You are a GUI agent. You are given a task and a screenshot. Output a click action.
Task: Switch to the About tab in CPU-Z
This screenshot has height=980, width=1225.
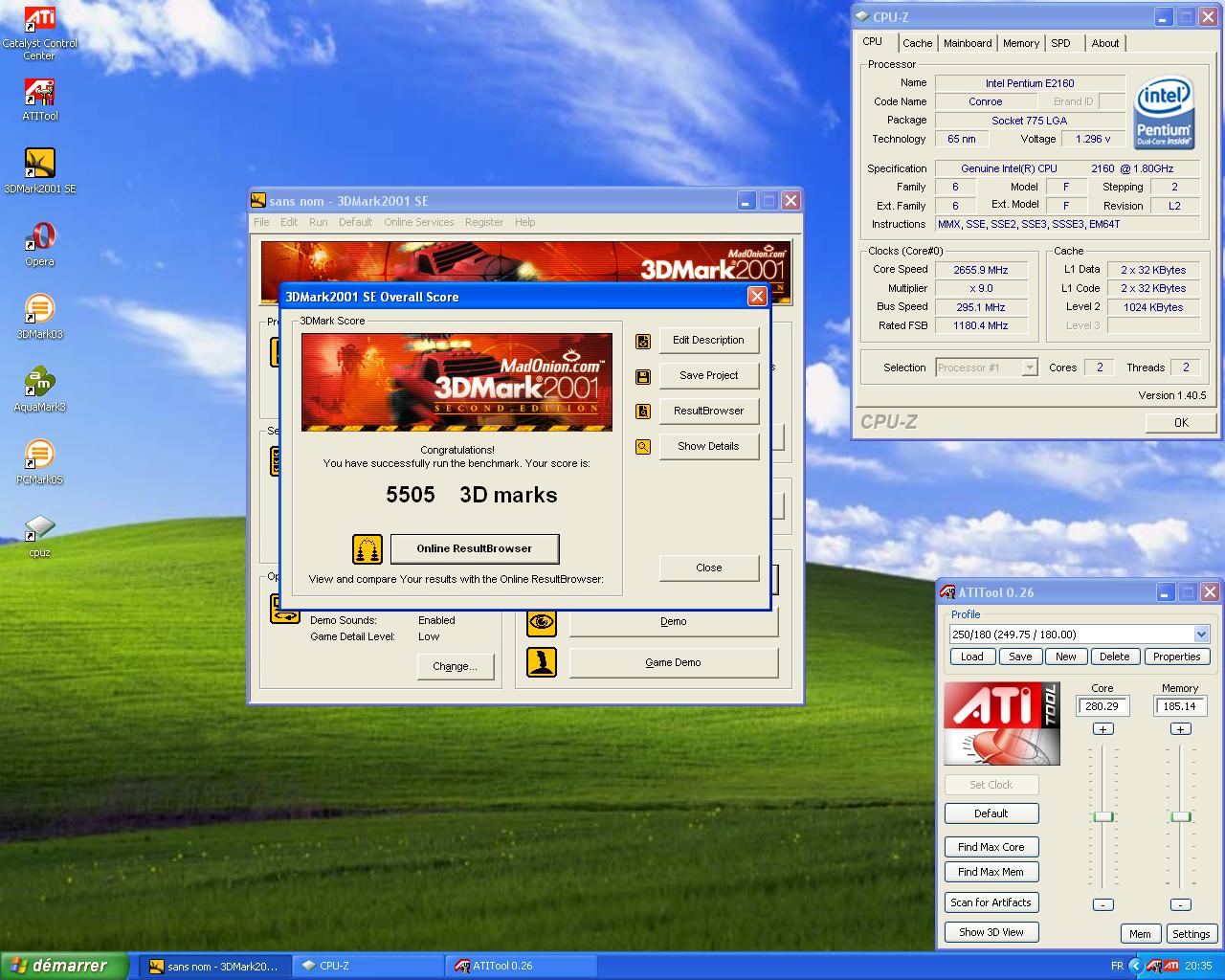1105,43
